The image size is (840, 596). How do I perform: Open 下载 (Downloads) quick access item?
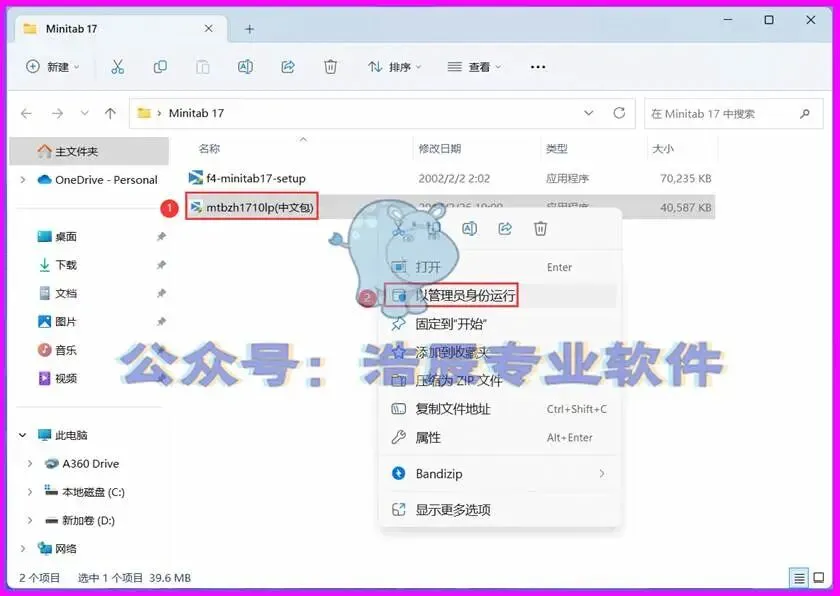click(57, 265)
